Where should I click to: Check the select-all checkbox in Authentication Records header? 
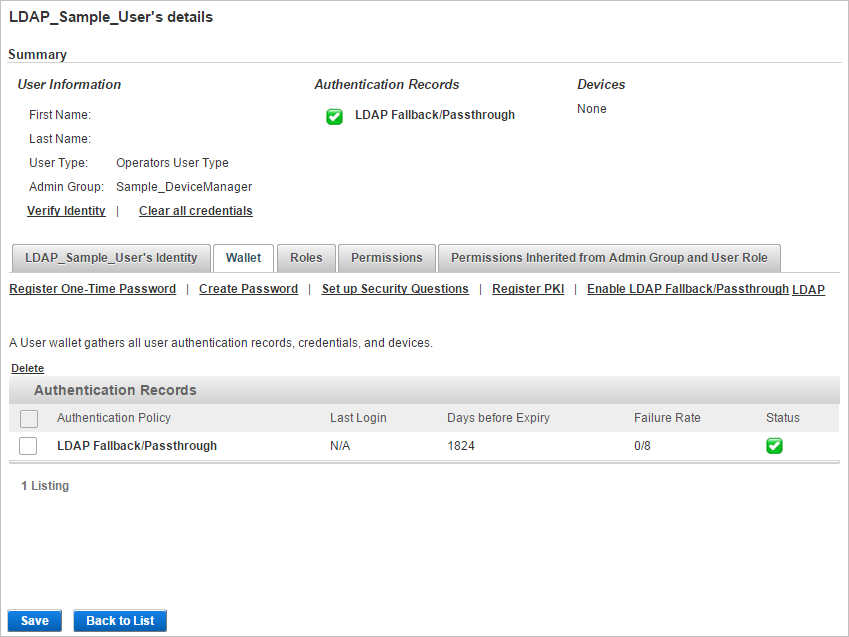pos(27,417)
